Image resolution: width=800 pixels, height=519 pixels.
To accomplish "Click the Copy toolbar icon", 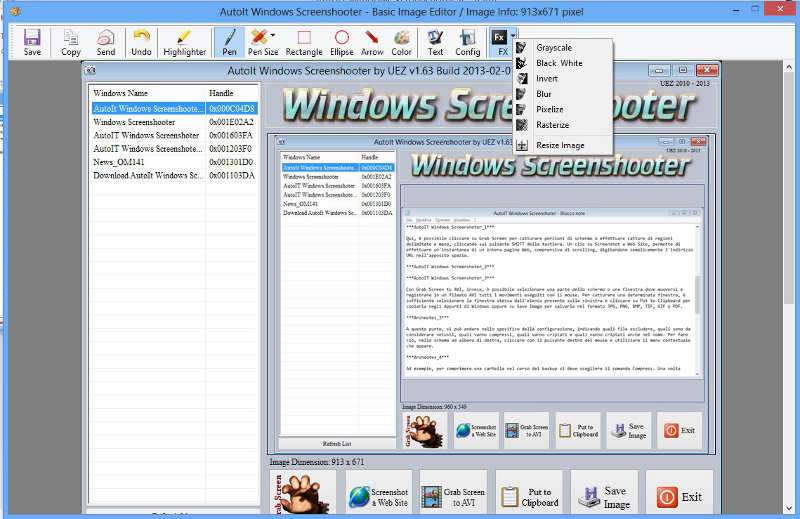I will (70, 42).
